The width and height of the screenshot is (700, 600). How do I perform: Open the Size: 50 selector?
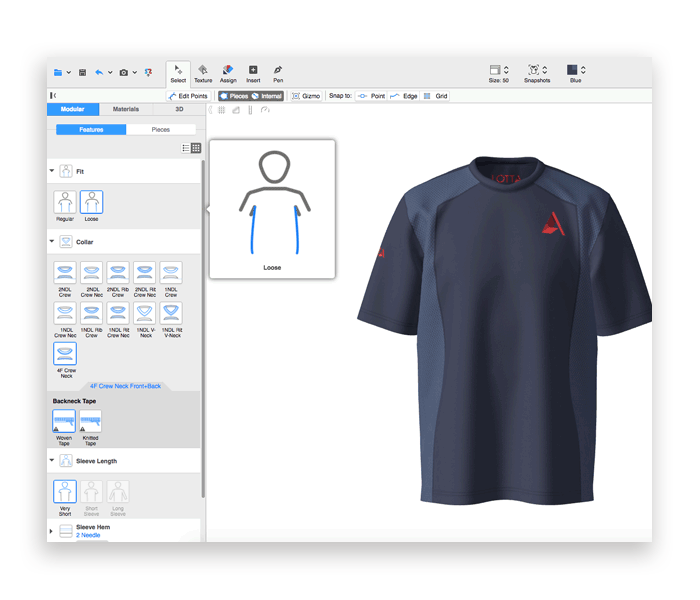[x=499, y=74]
